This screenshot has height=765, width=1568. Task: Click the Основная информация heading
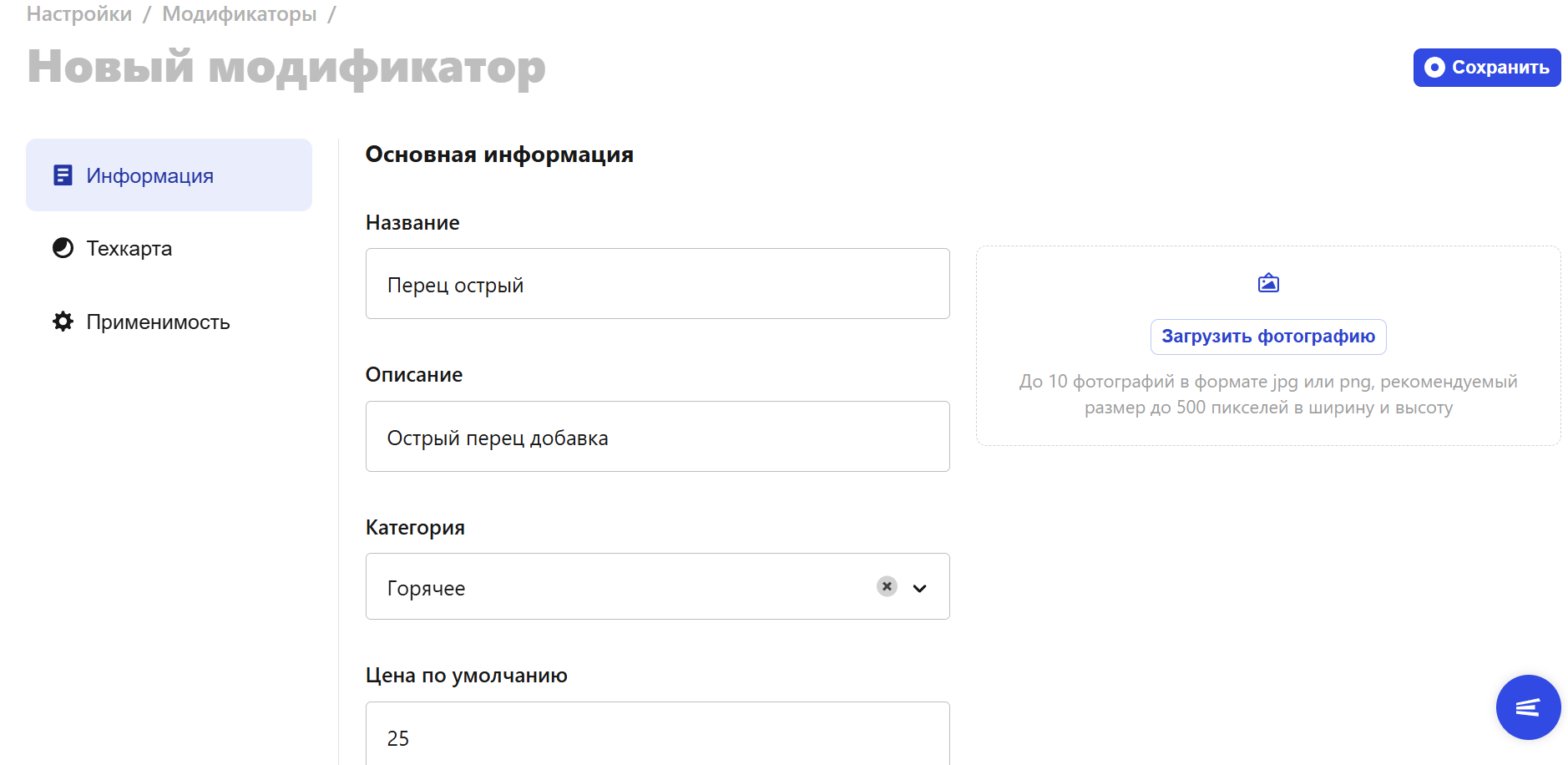point(499,155)
